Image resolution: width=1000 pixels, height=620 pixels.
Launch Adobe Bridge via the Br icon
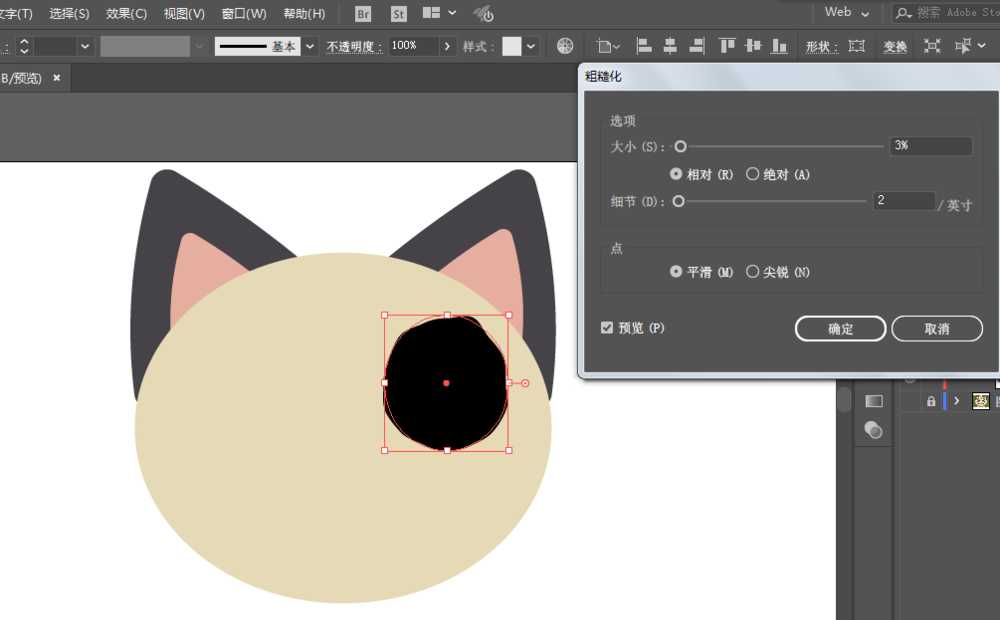point(361,14)
